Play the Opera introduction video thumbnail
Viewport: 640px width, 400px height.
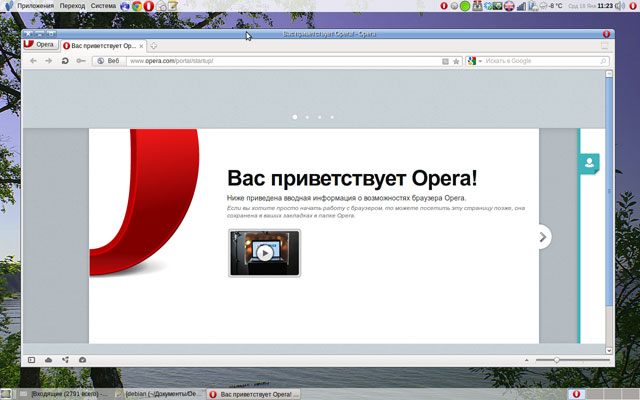(x=264, y=253)
